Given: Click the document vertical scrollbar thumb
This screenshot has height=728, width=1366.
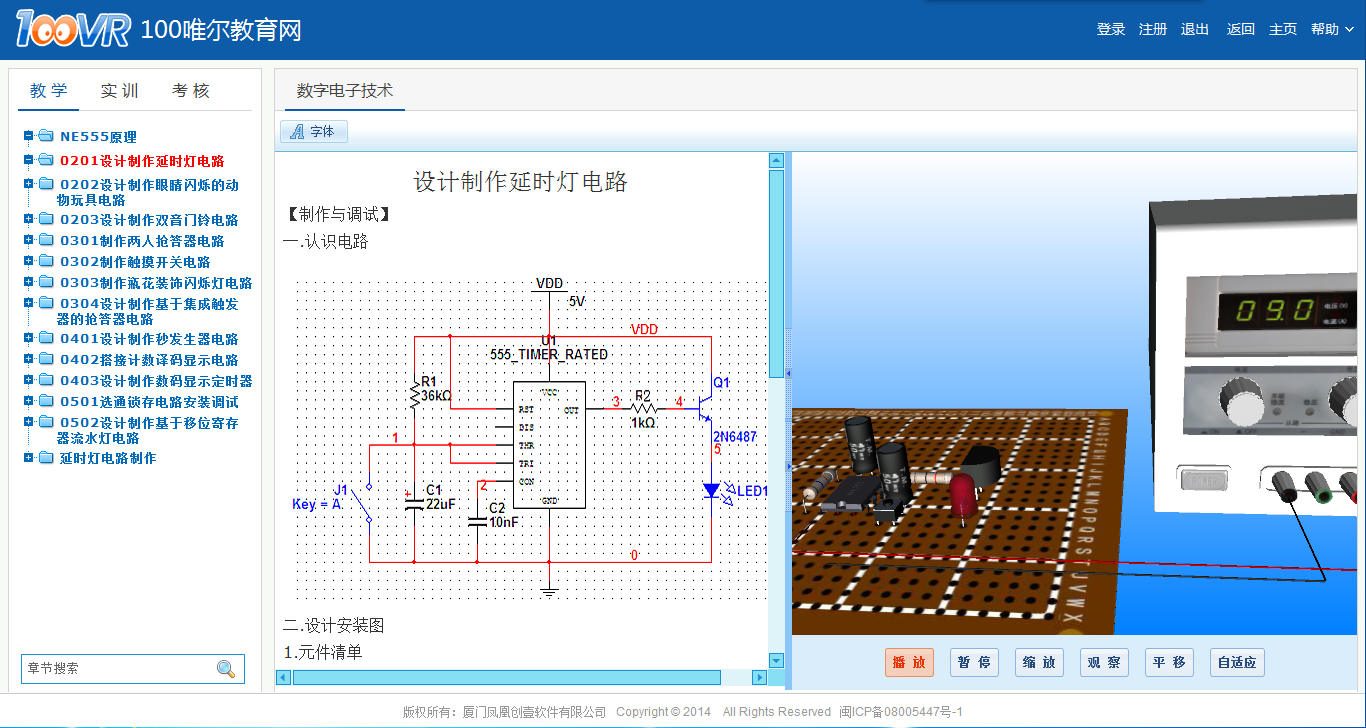Looking at the screenshot, I should [776, 272].
